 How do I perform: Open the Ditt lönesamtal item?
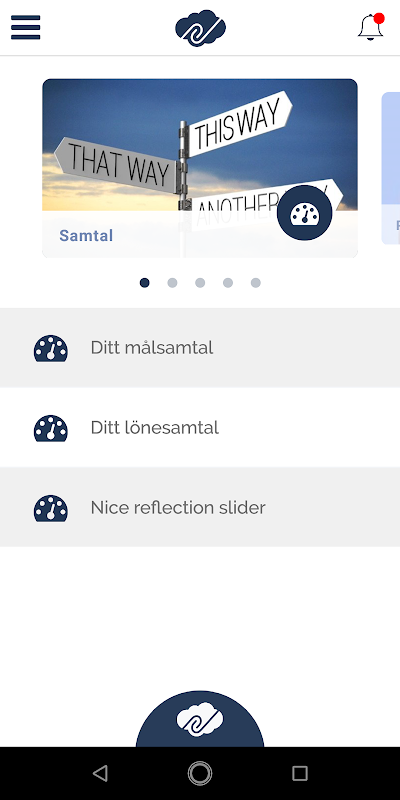coord(200,428)
